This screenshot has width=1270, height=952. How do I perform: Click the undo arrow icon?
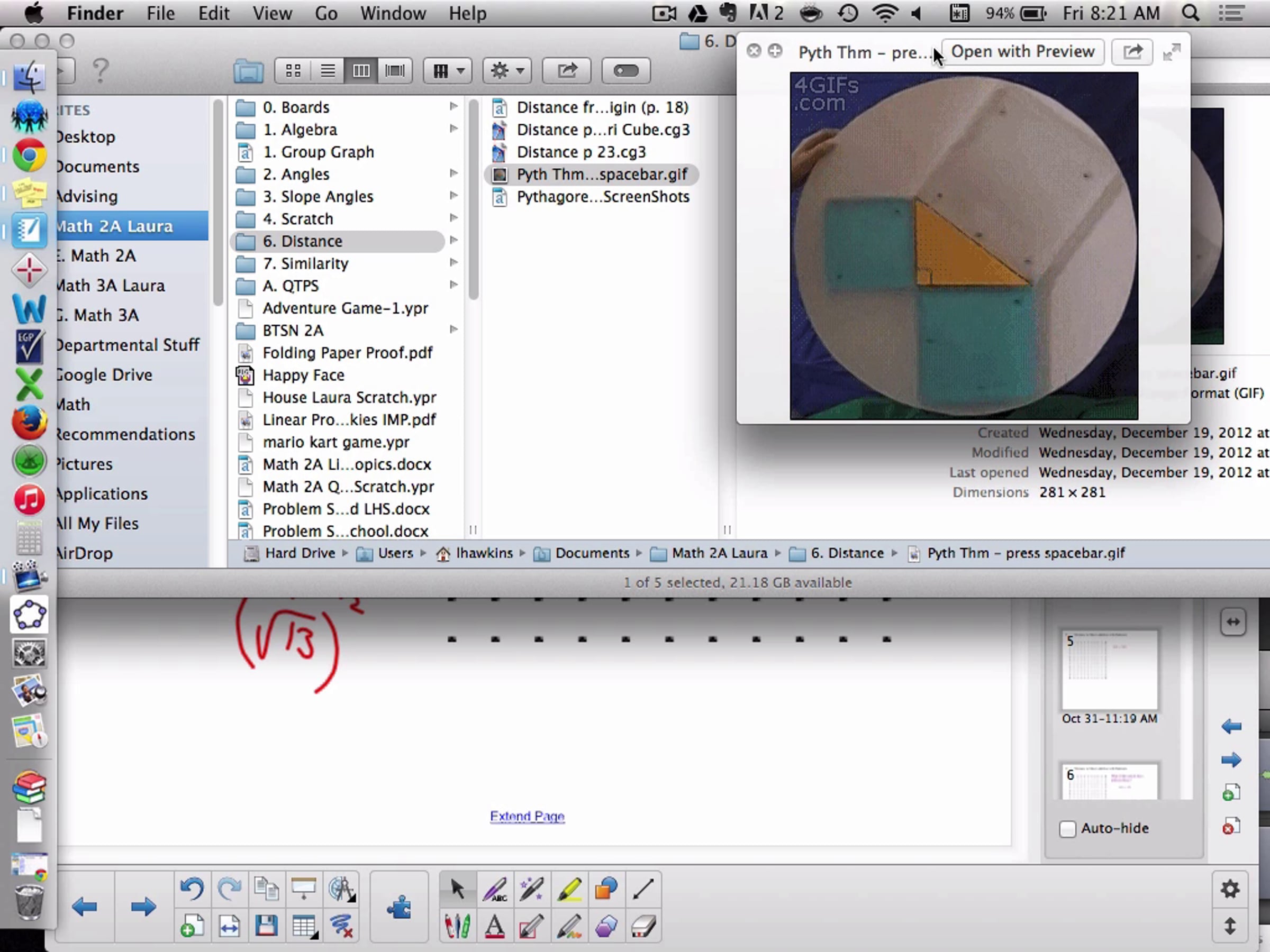pos(192,889)
